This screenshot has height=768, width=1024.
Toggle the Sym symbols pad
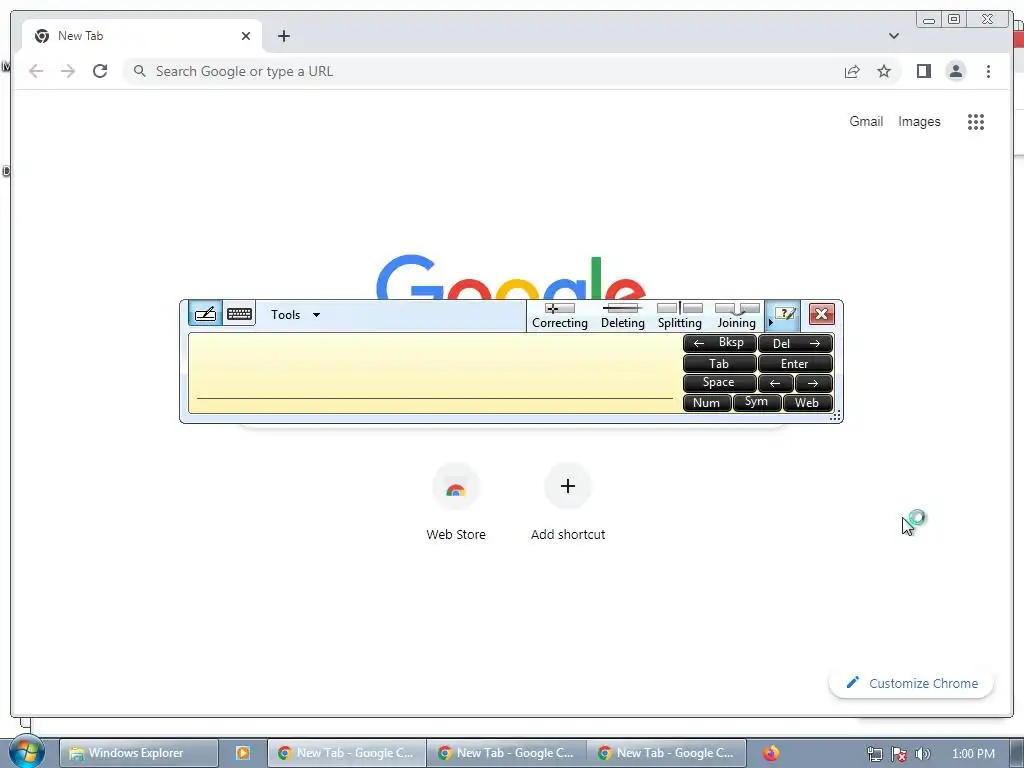(x=757, y=402)
